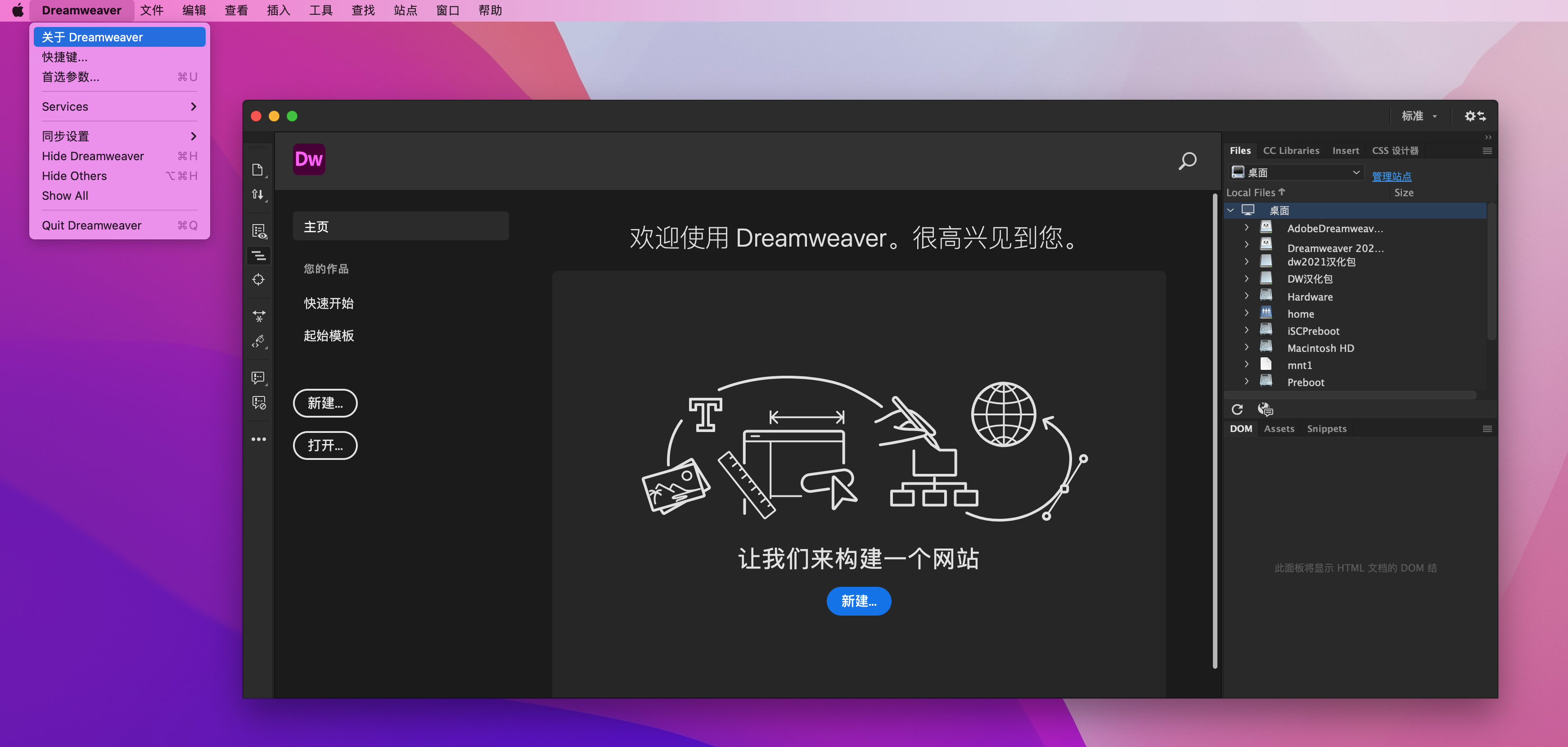Open the search magnifier on start page
The image size is (1568, 747).
pyautogui.click(x=1187, y=162)
